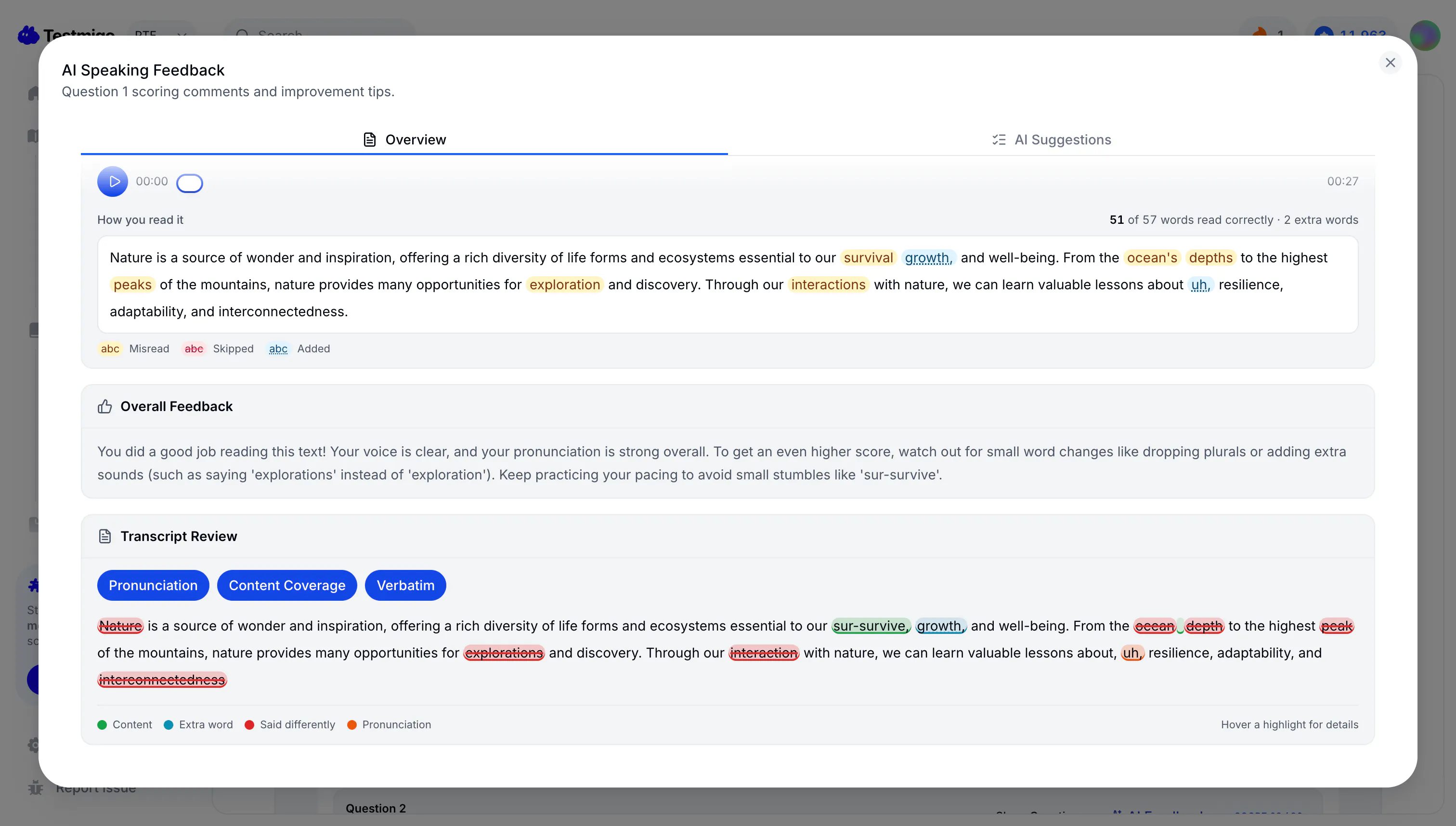The width and height of the screenshot is (1456, 826).
Task: Click the audio progress slider handle
Action: [x=190, y=183]
